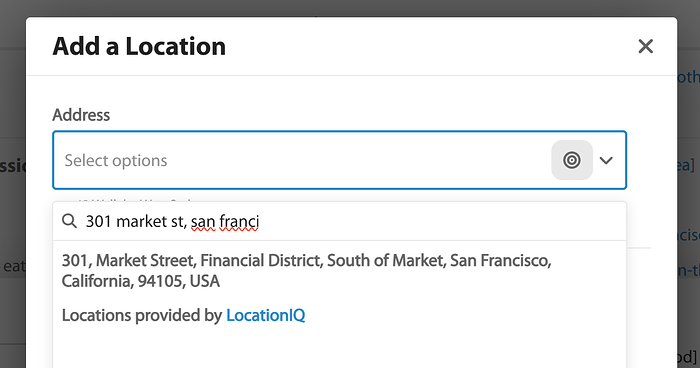This screenshot has height=368, width=700.
Task: Close the Add a Location dialog
Action: point(646,46)
